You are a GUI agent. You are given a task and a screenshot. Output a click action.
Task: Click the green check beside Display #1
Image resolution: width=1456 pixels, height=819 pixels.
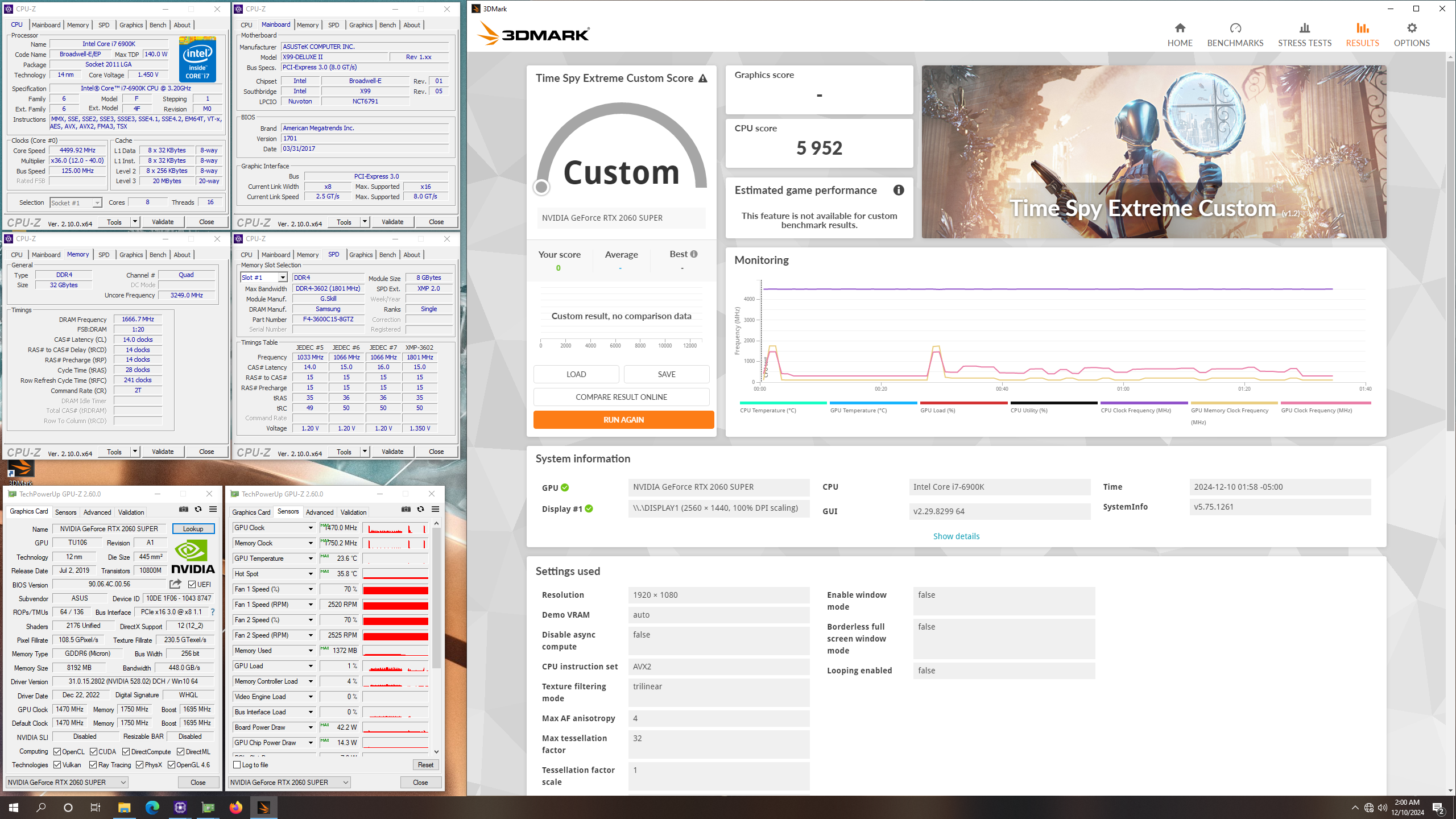(x=589, y=508)
